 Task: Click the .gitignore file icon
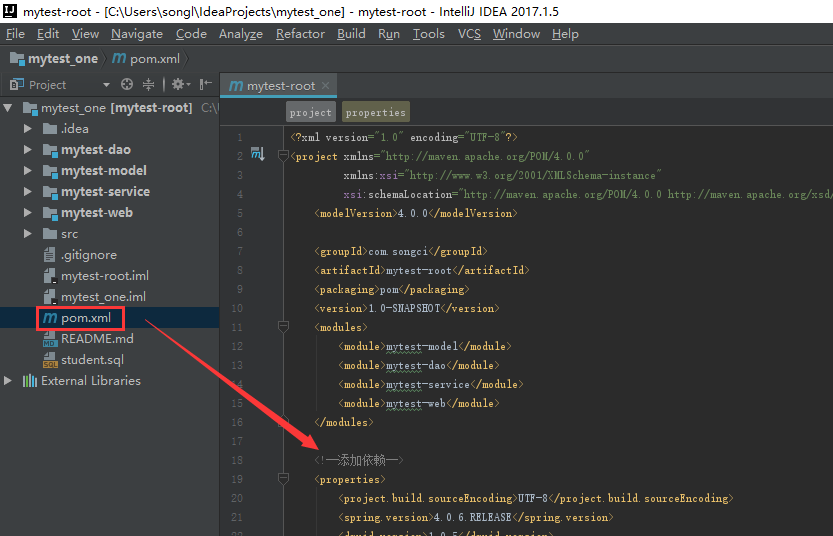pyautogui.click(x=50, y=255)
